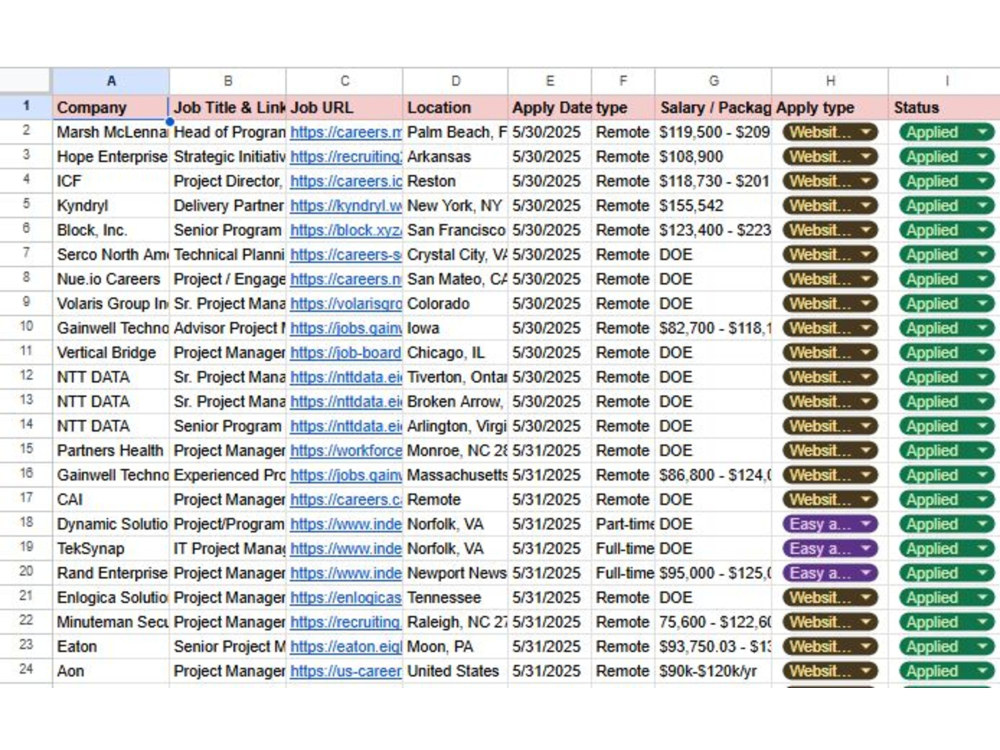The height and width of the screenshot is (750, 1000).
Task: Select the $155,542 salary cell
Action: pyautogui.click(x=714, y=206)
